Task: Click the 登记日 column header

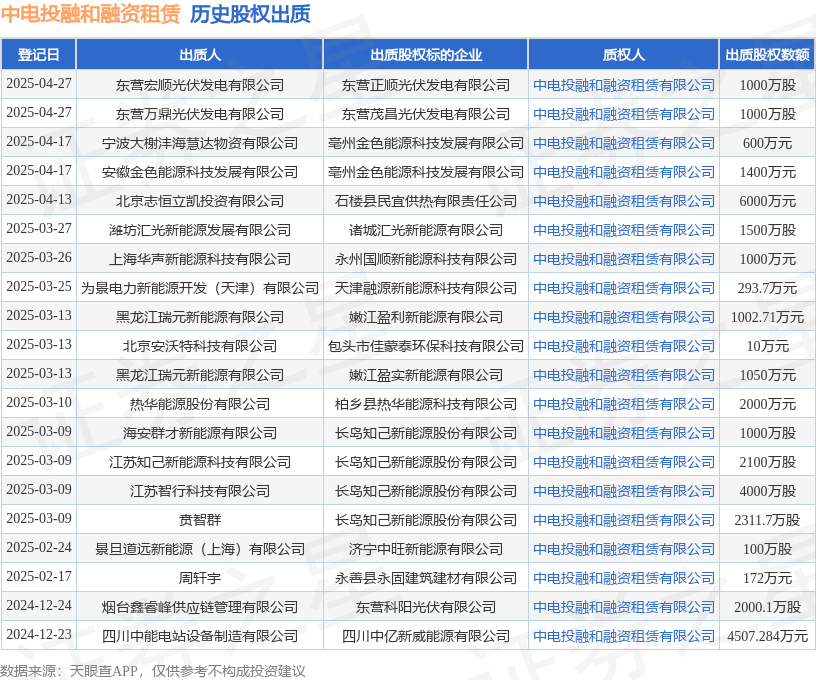Action: pyautogui.click(x=39, y=55)
